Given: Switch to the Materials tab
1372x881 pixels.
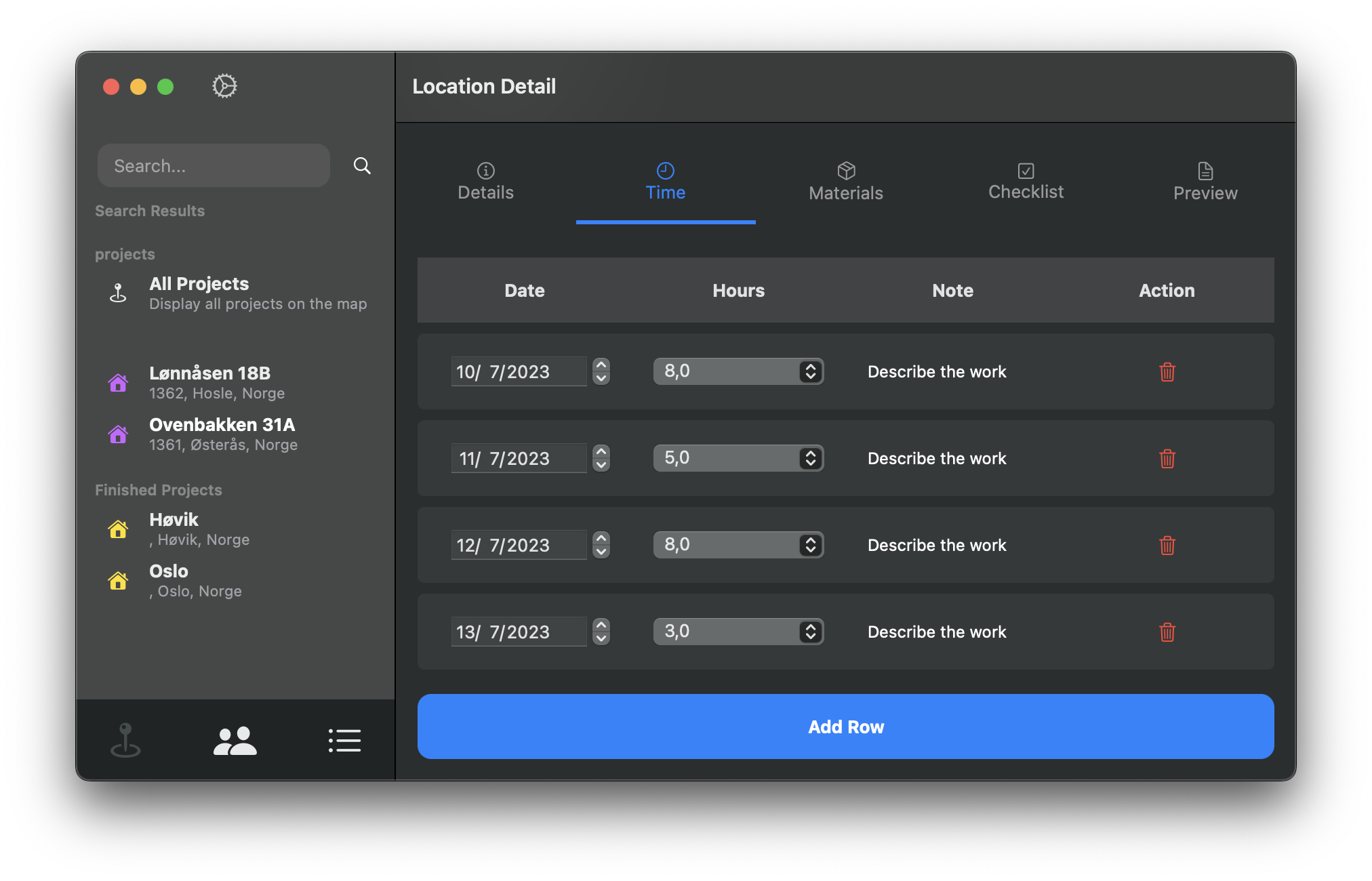Looking at the screenshot, I should [x=846, y=182].
